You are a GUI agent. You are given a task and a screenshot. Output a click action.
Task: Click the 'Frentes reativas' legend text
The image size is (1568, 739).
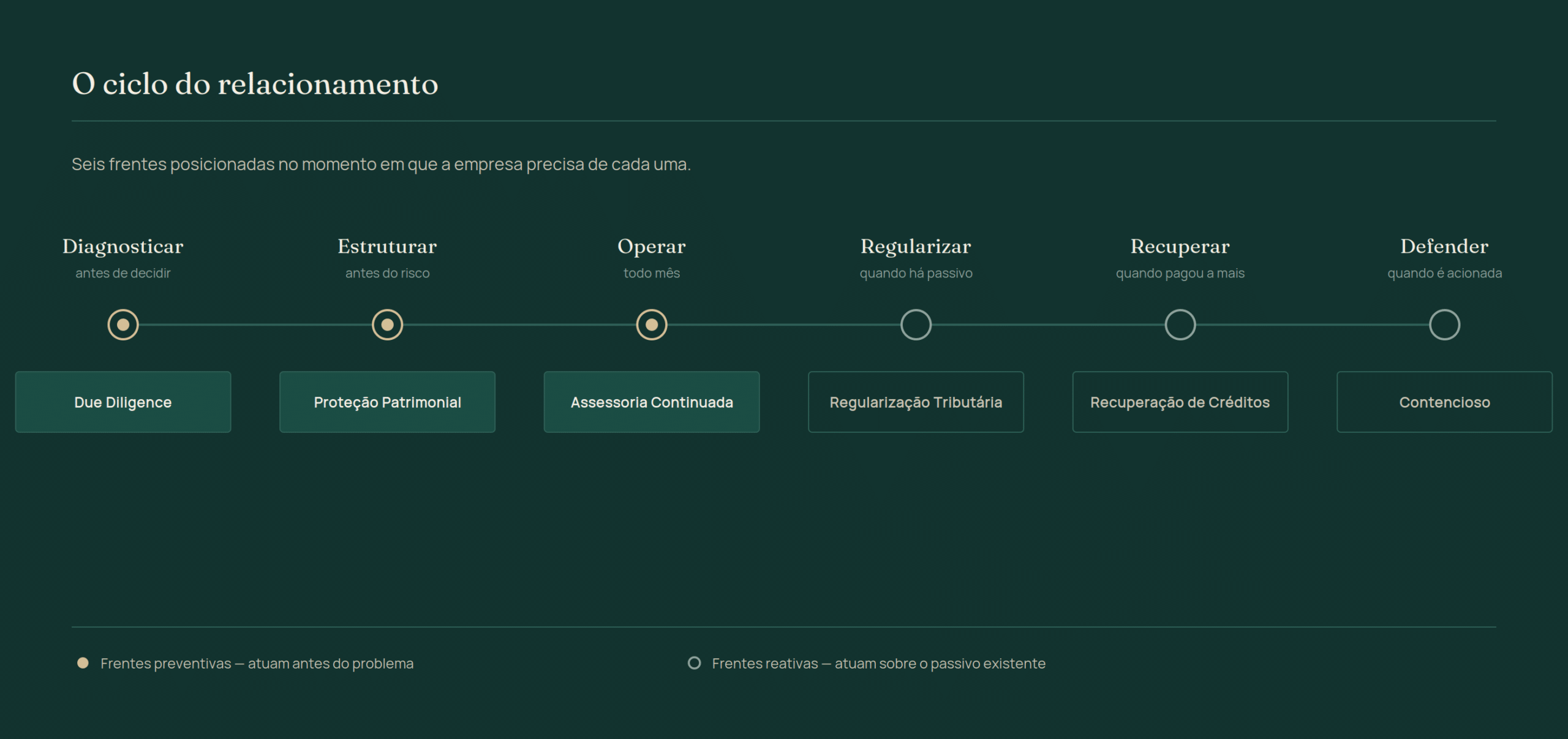point(879,664)
